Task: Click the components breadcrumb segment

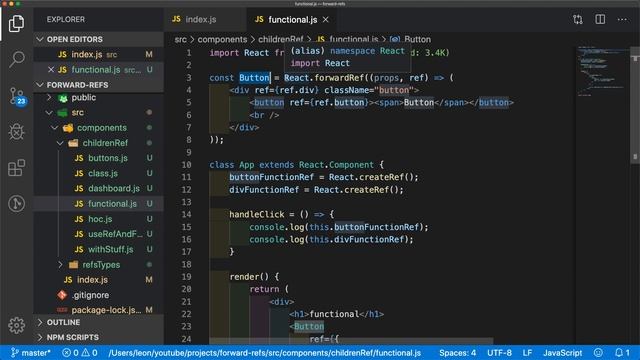Action: coord(222,40)
